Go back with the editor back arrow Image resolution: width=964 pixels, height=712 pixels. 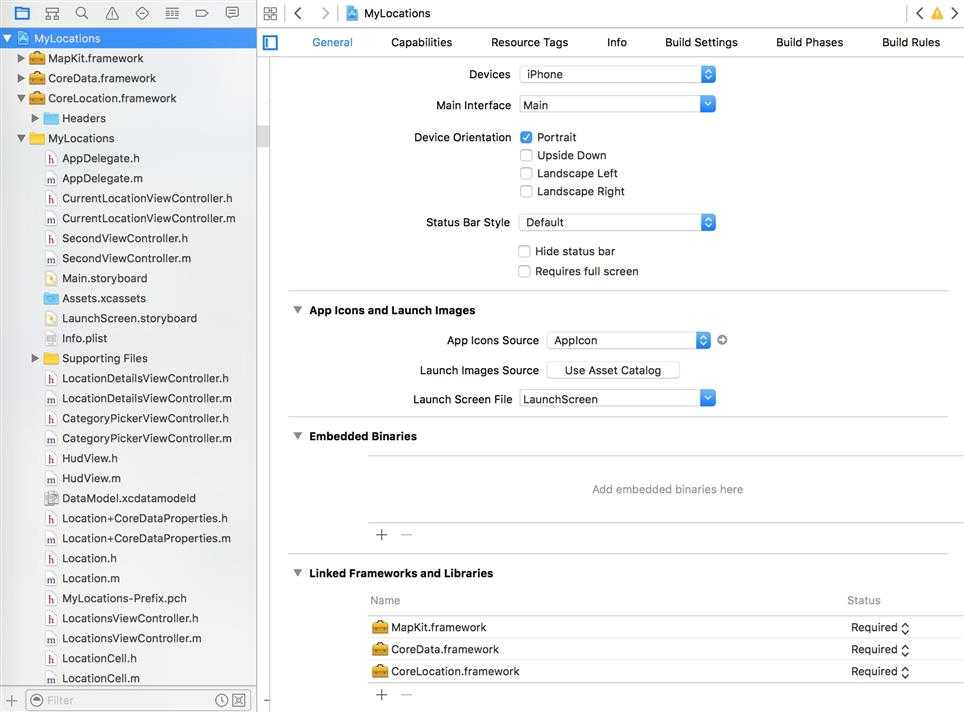tap(298, 14)
